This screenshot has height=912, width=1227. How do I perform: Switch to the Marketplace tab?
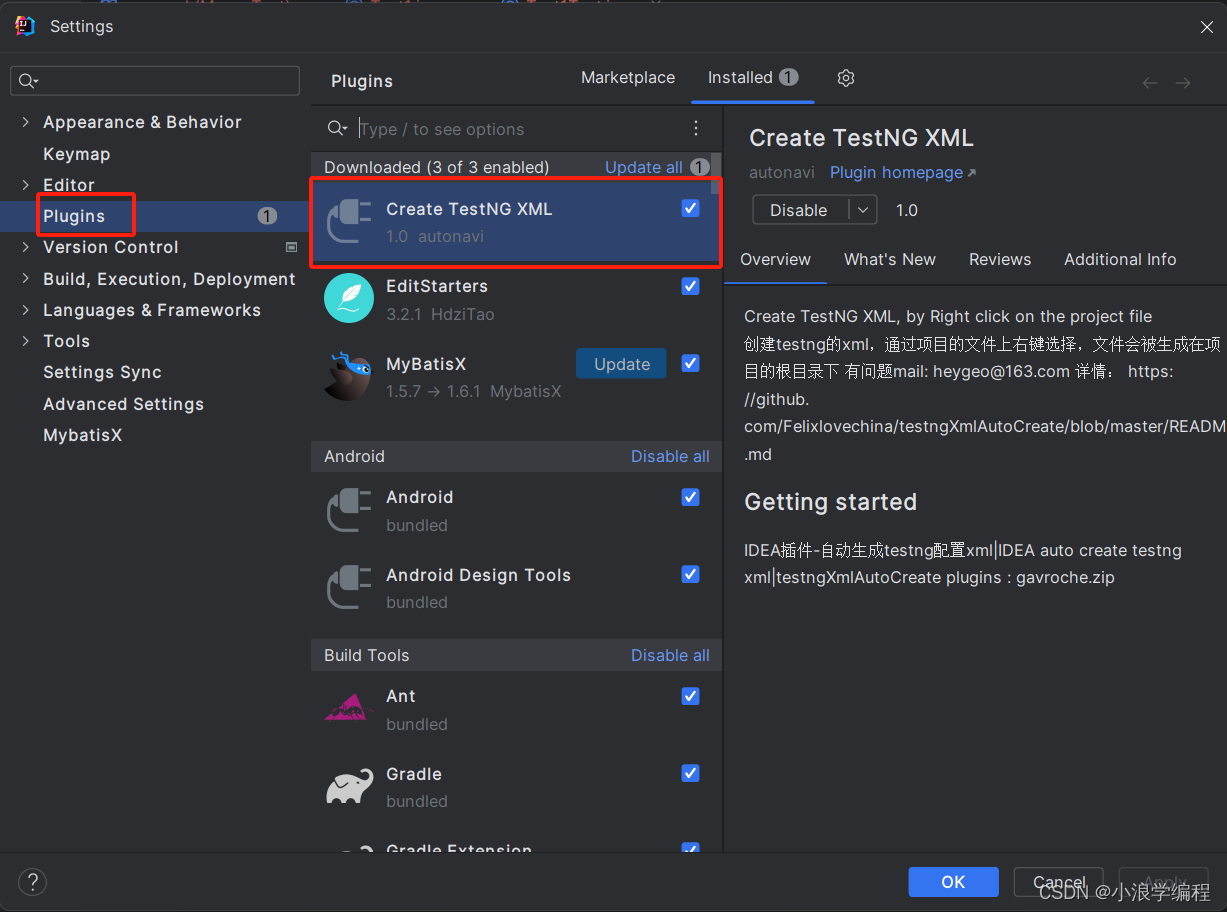(628, 77)
